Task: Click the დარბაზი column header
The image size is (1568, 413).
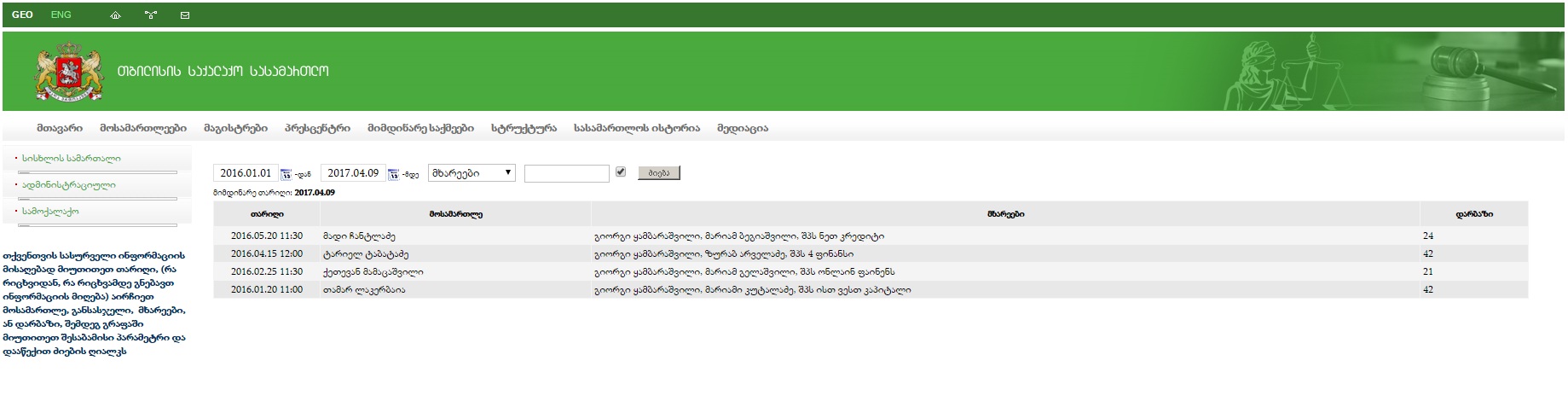Action: [x=1474, y=214]
